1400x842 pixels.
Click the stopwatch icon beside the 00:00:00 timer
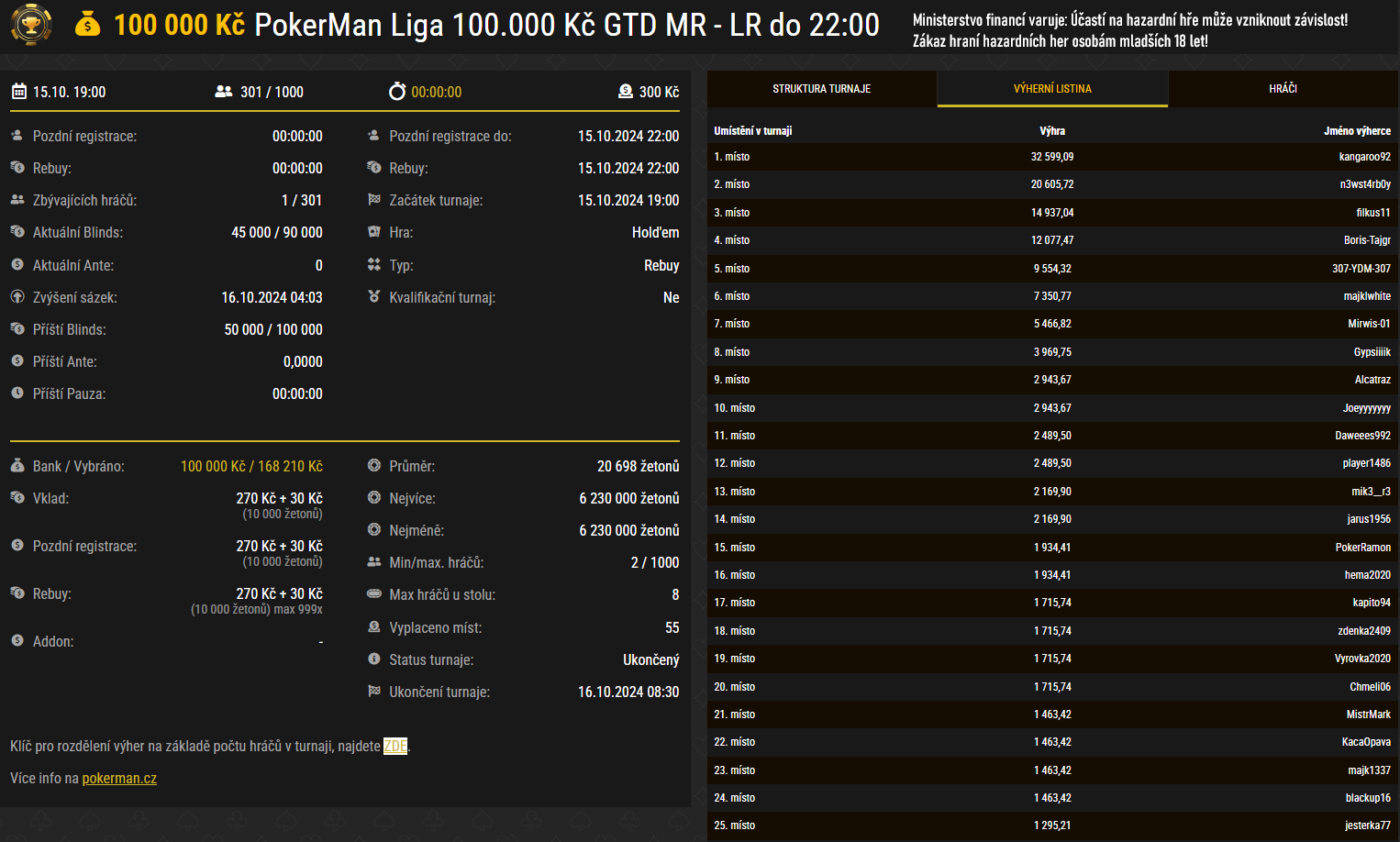click(396, 92)
